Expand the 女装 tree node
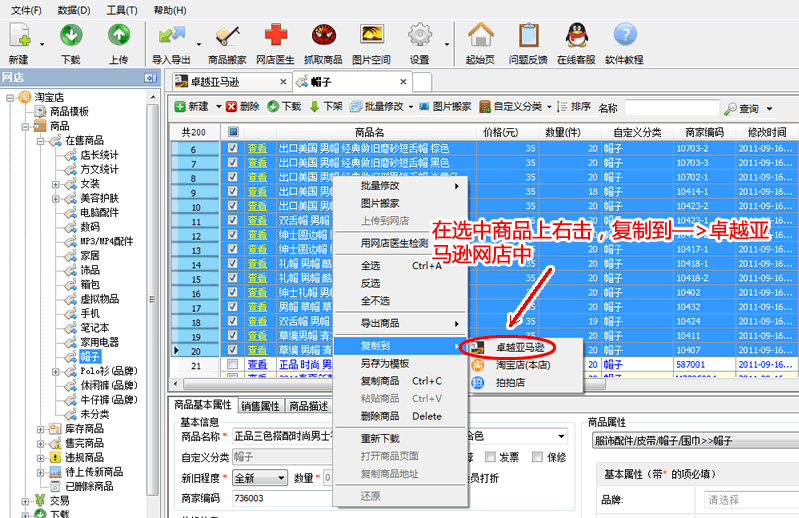This screenshot has width=799, height=518. (x=56, y=184)
